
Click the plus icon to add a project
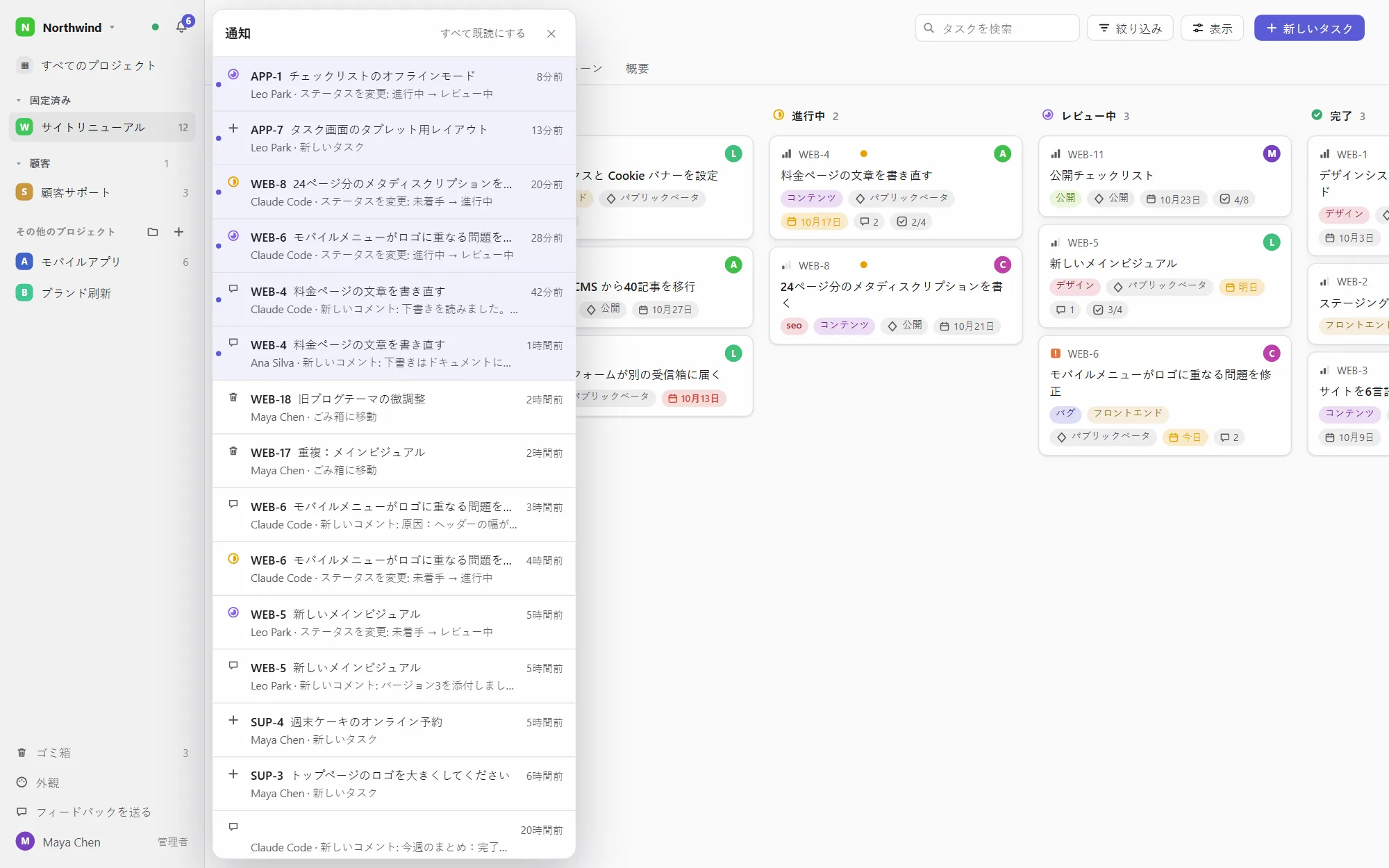[x=178, y=232]
